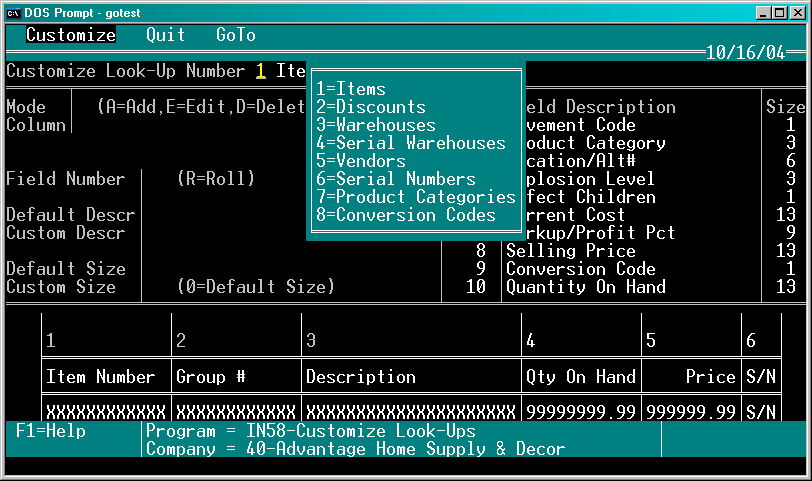Select the Quantity On Hand field row
The width and height of the screenshot is (812, 481).
coord(628,286)
